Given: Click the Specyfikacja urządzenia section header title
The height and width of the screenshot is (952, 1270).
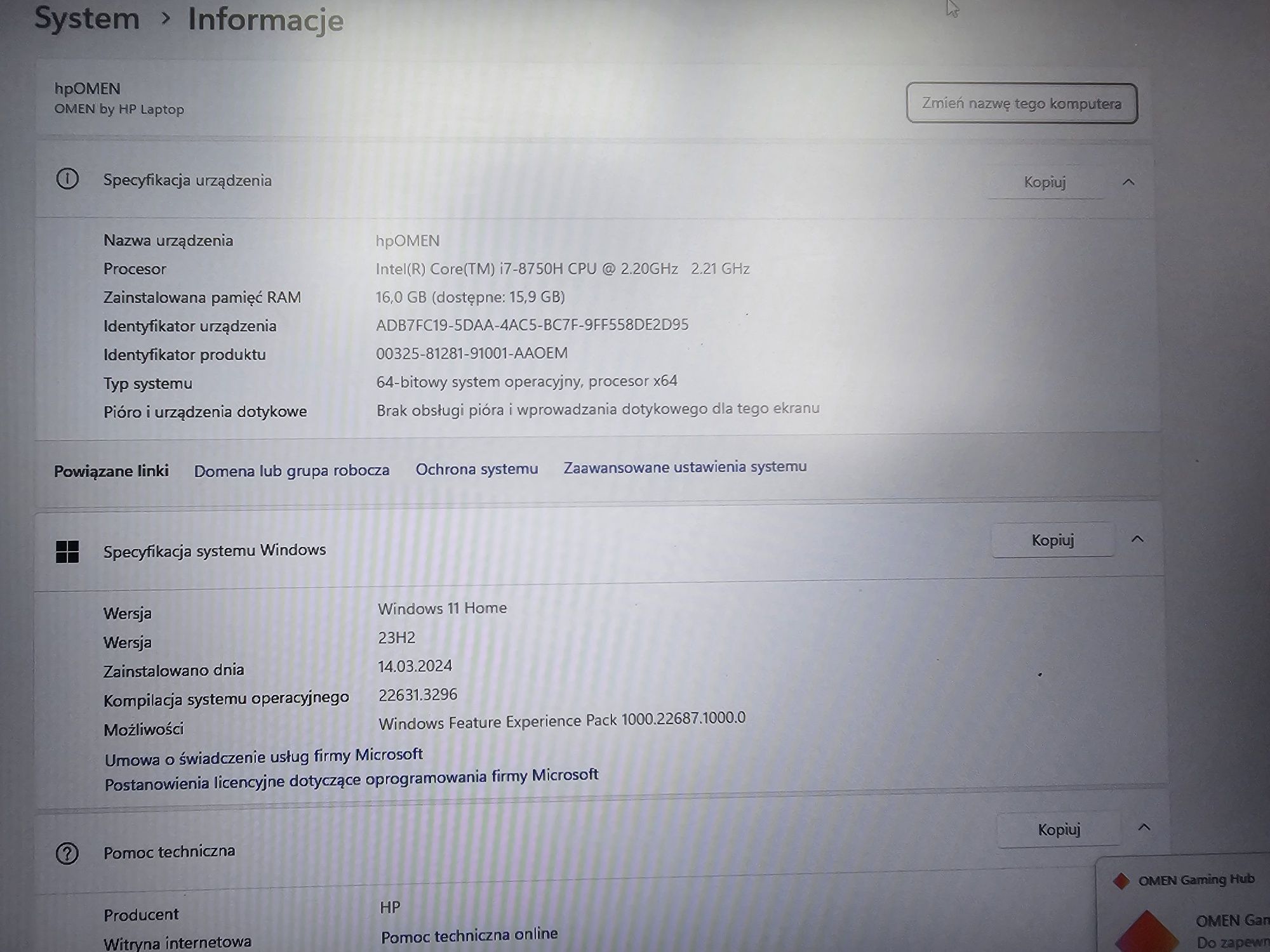Looking at the screenshot, I should (x=187, y=180).
